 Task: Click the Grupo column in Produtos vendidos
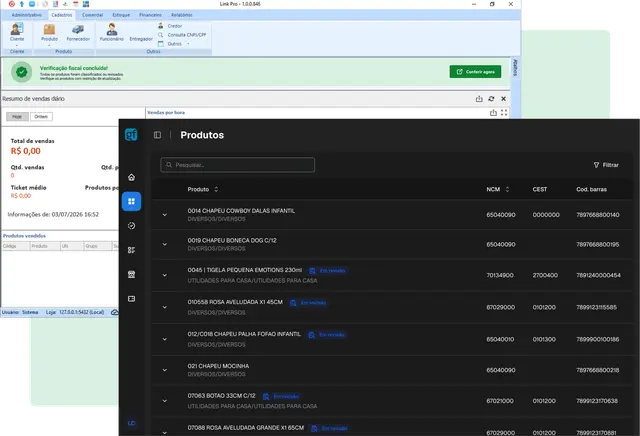click(98, 246)
